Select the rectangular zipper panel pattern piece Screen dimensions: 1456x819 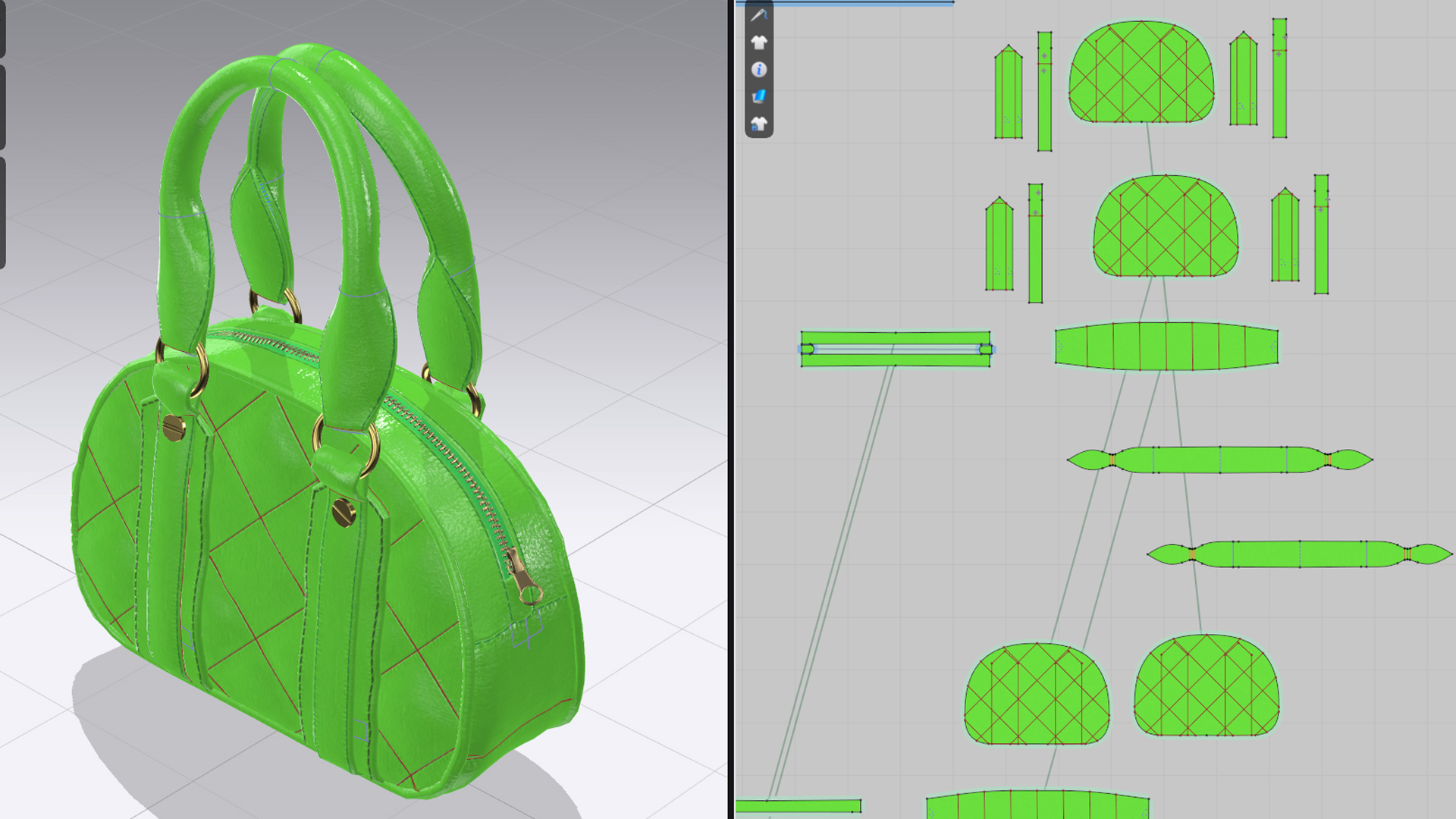tap(895, 338)
